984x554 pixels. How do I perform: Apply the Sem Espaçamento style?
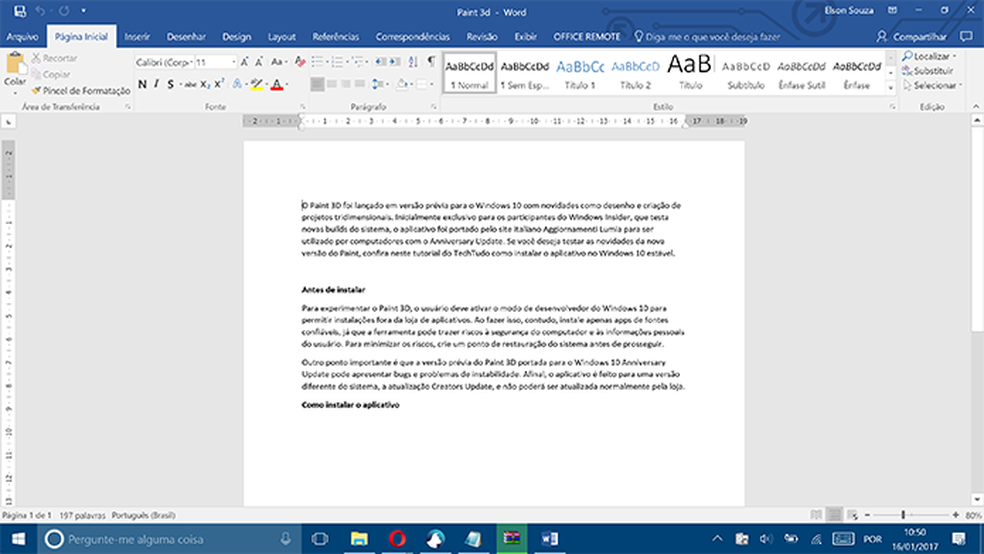pyautogui.click(x=525, y=73)
